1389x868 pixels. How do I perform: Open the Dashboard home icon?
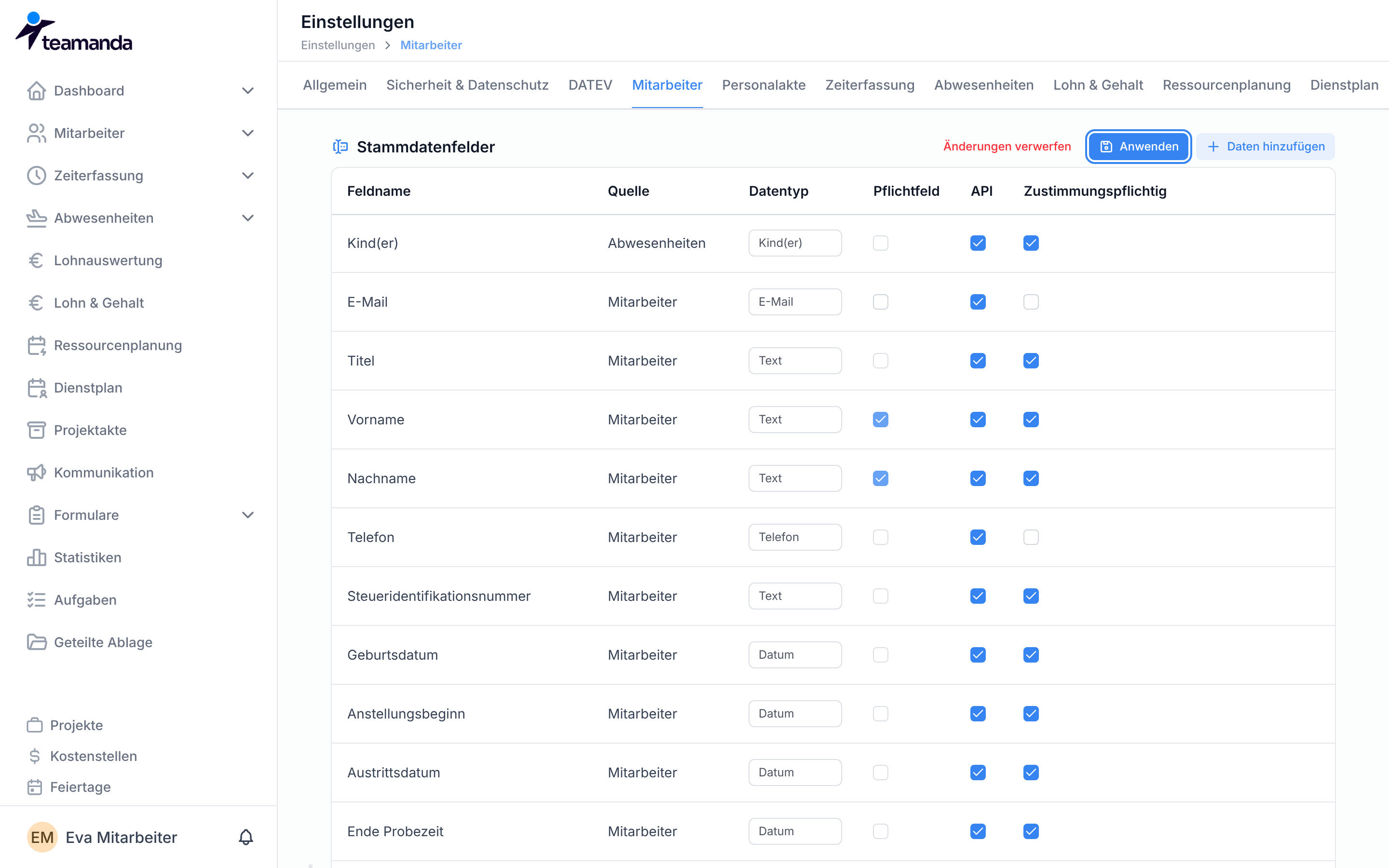(37, 91)
